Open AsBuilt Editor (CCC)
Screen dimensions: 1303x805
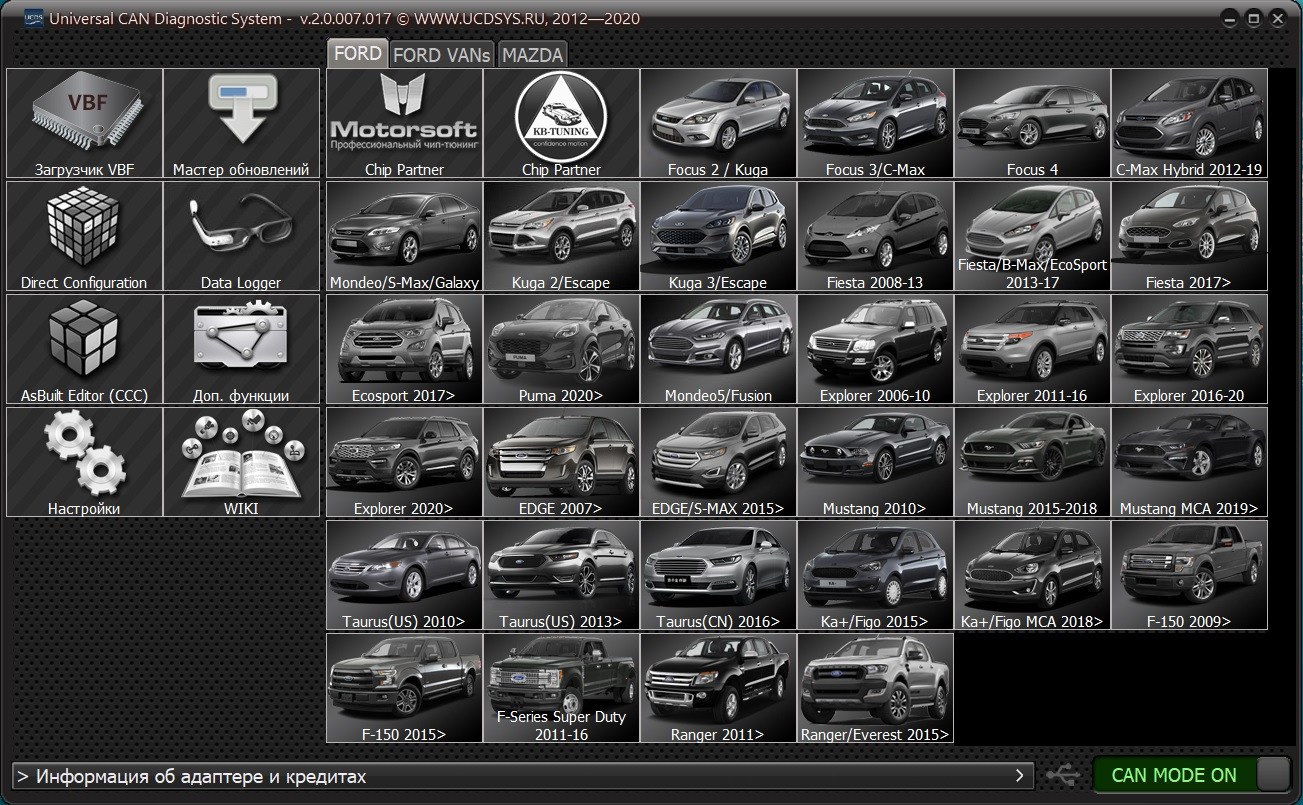(84, 349)
